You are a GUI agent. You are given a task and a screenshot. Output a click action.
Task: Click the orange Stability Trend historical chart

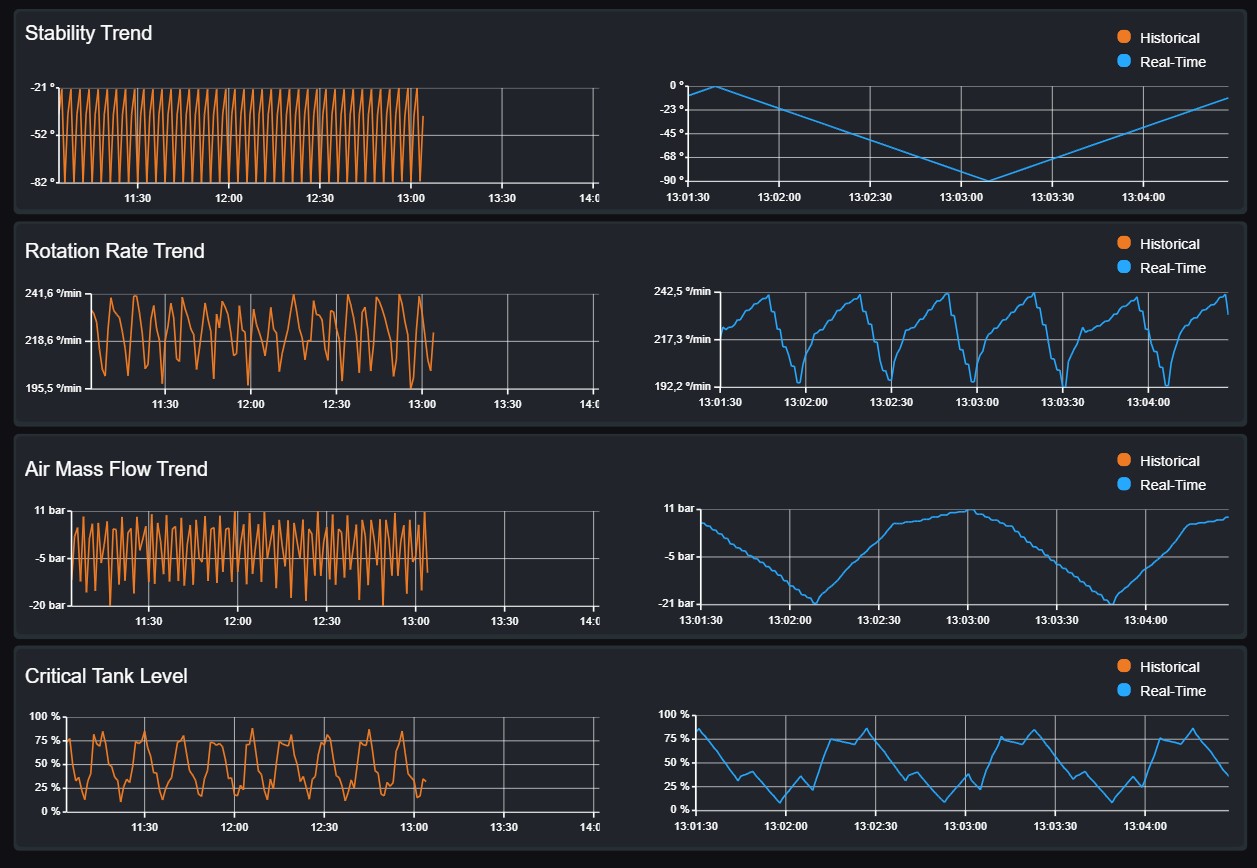click(x=240, y=135)
